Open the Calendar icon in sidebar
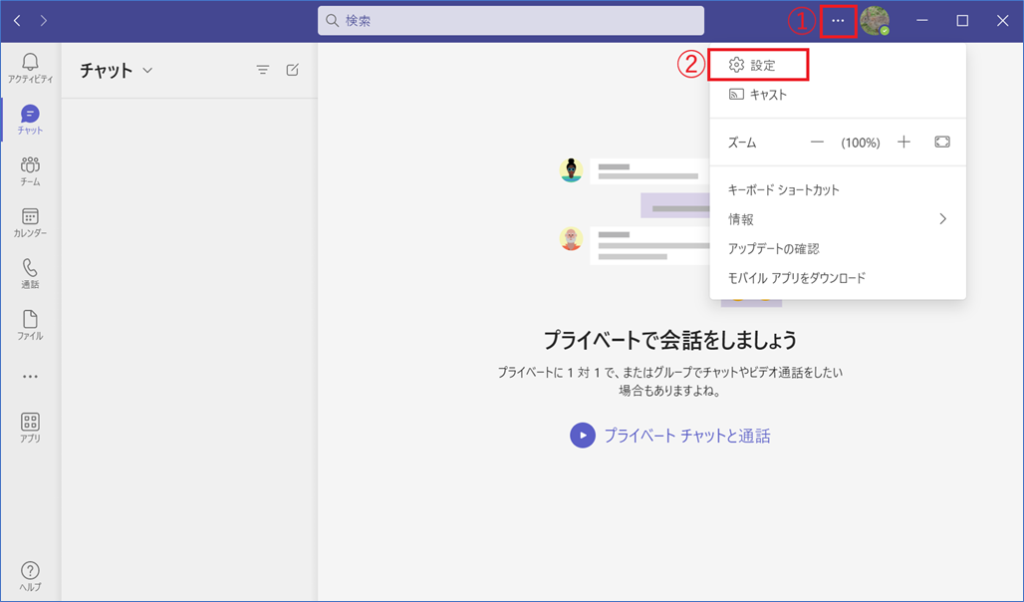 click(x=30, y=217)
